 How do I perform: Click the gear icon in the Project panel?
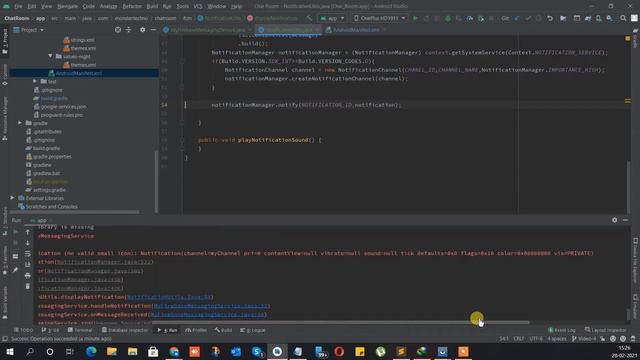point(142,30)
